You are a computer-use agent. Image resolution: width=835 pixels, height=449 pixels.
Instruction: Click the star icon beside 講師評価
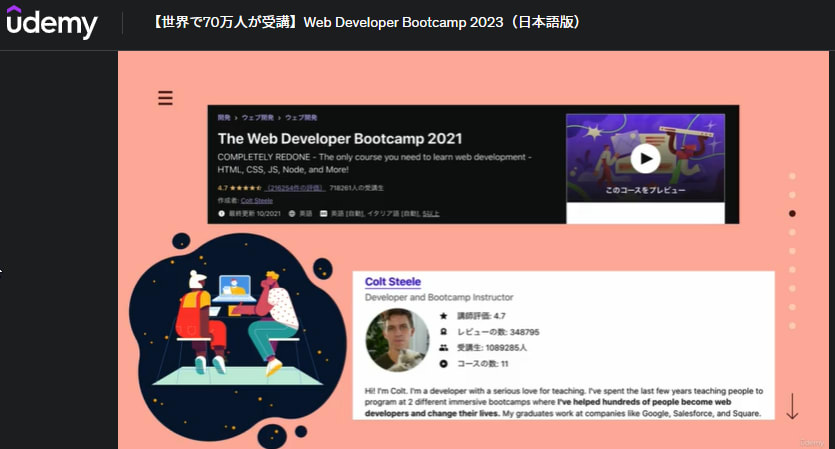pyautogui.click(x=444, y=316)
